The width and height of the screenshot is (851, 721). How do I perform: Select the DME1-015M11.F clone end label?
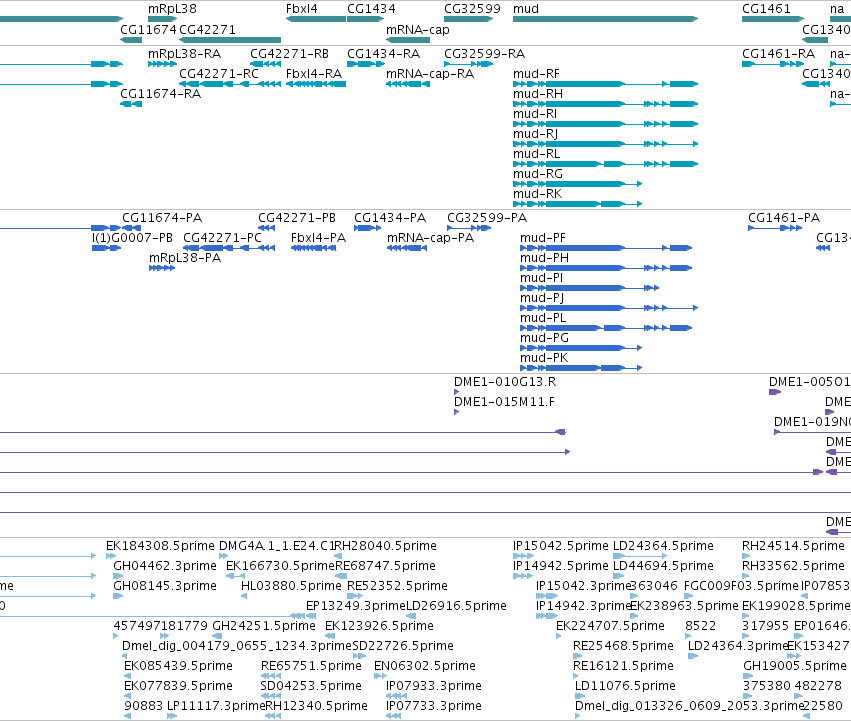pos(504,402)
